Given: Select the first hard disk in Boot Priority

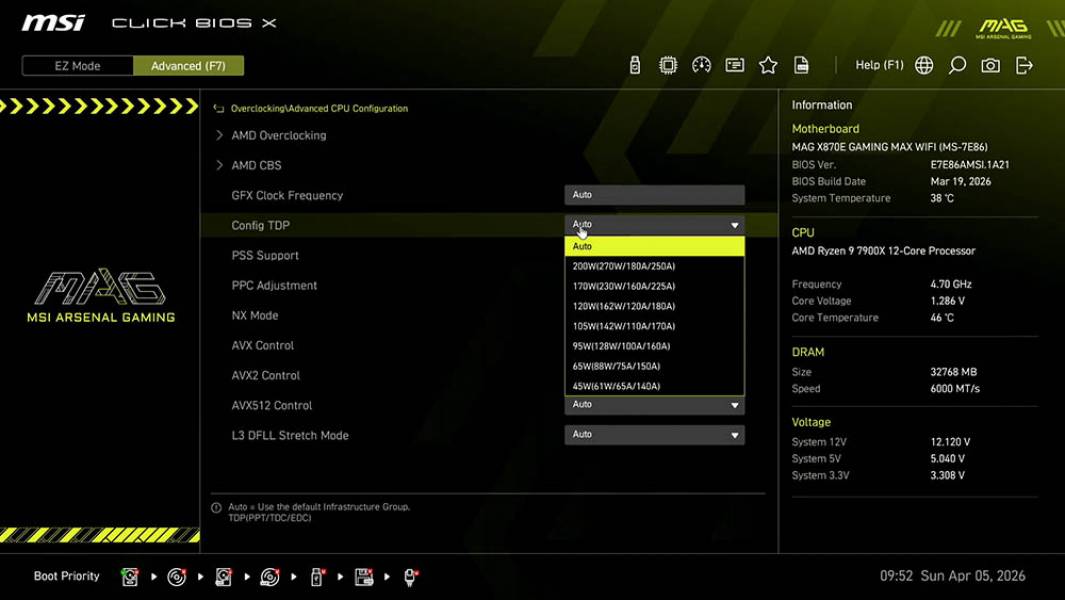Looking at the screenshot, I should click(x=131, y=576).
